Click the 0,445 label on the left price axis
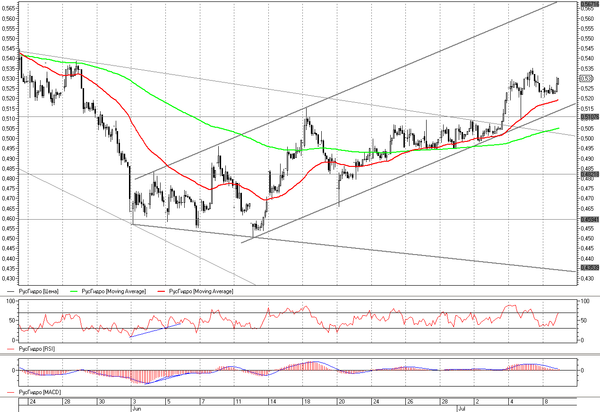The image size is (600, 412). (8, 249)
